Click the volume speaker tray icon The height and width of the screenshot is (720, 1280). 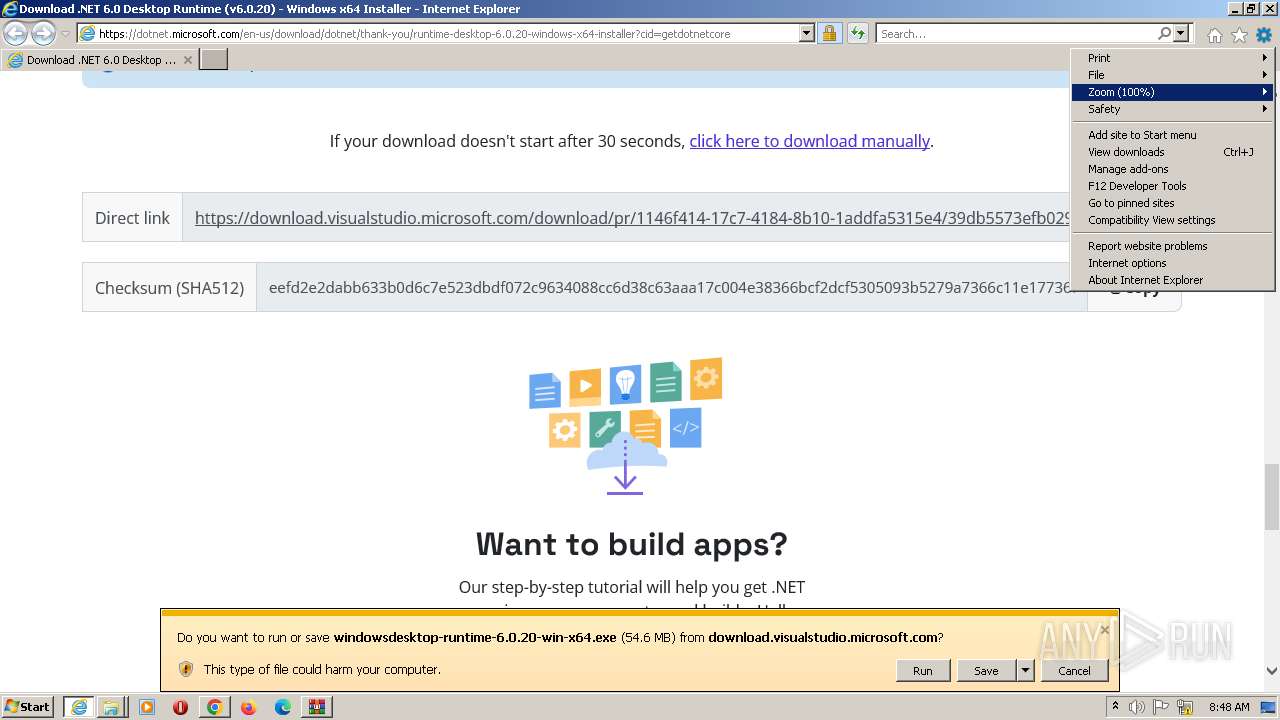tap(1137, 707)
